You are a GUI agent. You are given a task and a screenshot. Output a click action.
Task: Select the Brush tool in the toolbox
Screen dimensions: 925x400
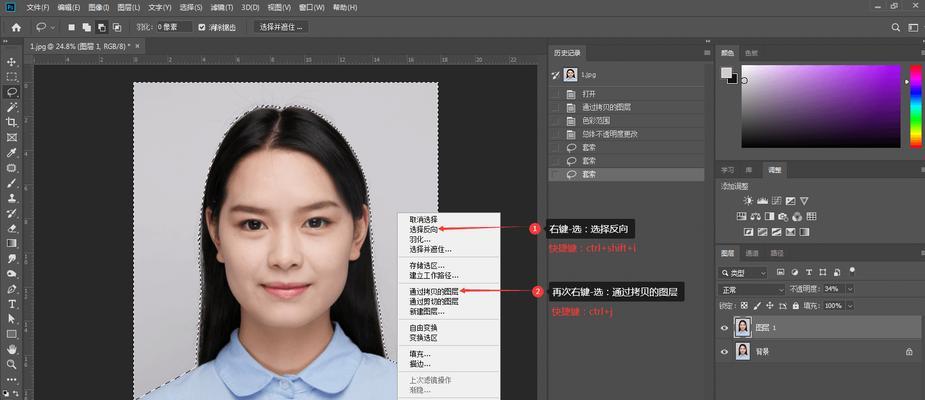pyautogui.click(x=11, y=183)
